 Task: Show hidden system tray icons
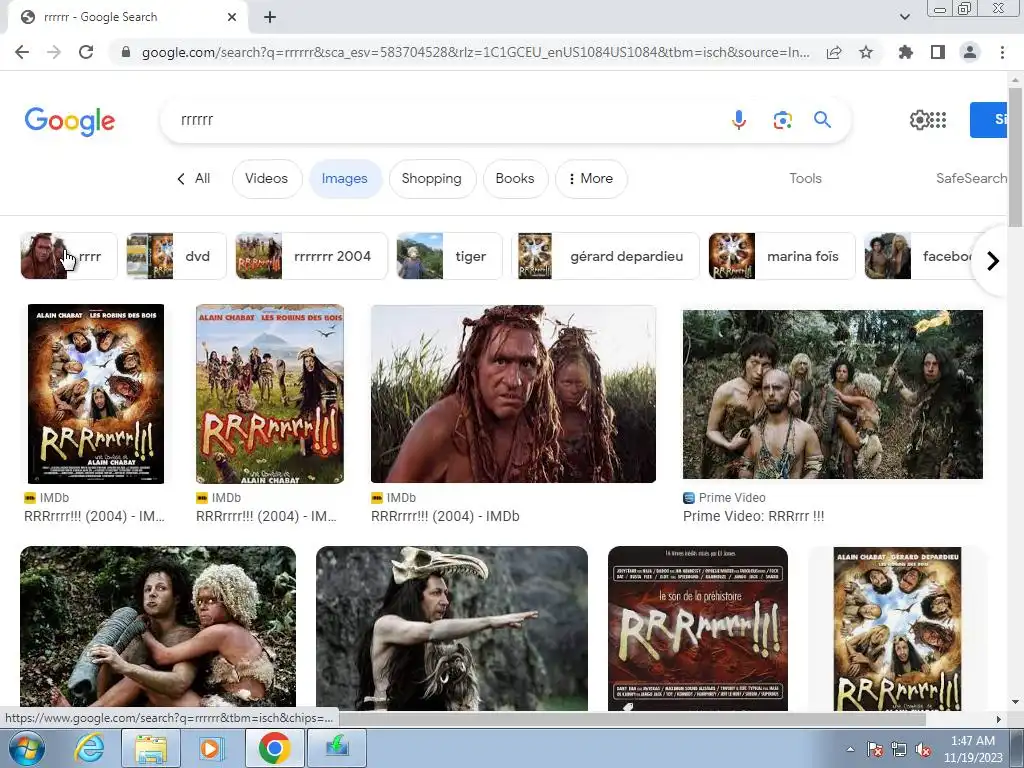pyautogui.click(x=850, y=749)
